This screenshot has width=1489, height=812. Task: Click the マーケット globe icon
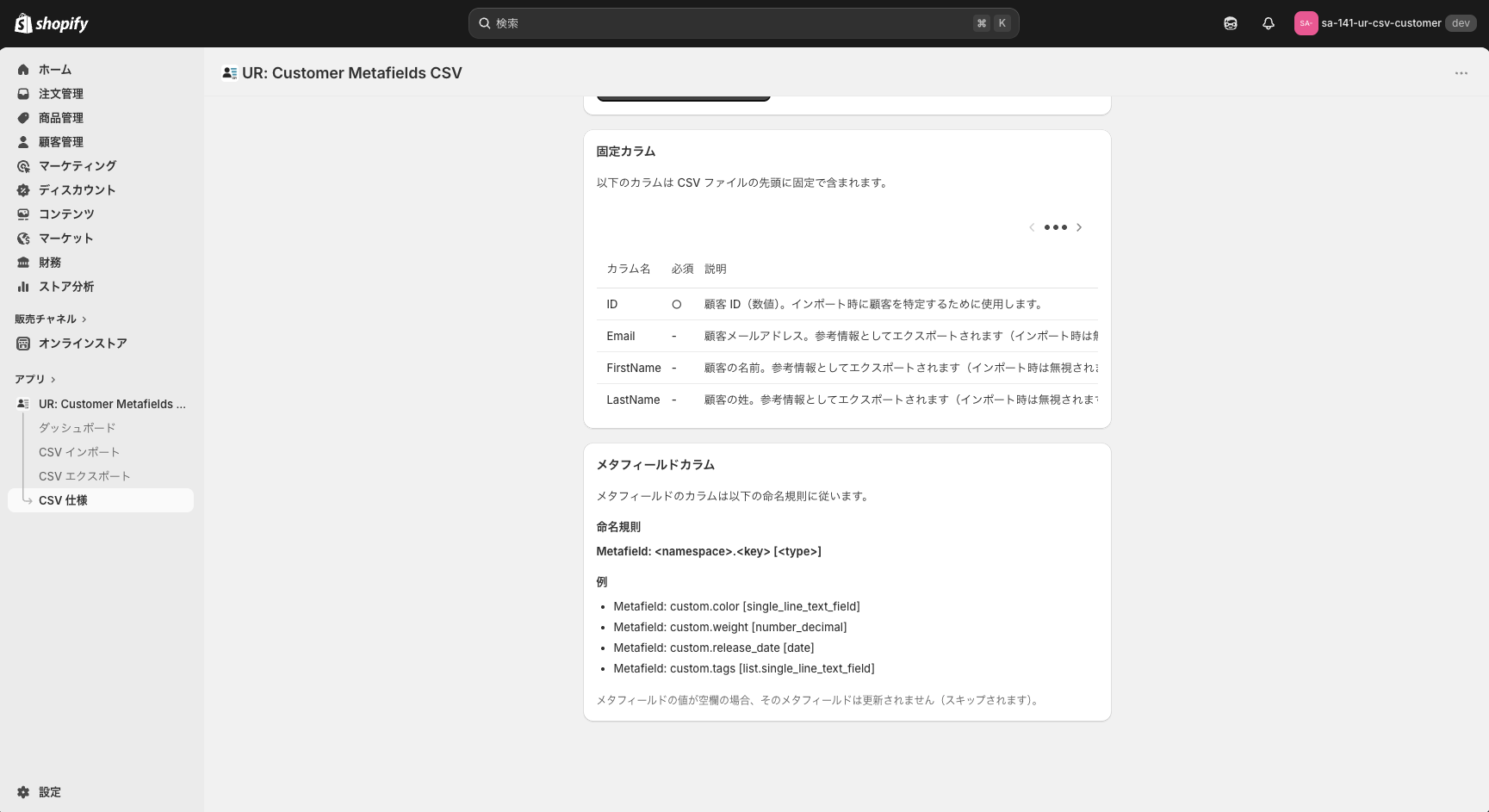pos(23,239)
